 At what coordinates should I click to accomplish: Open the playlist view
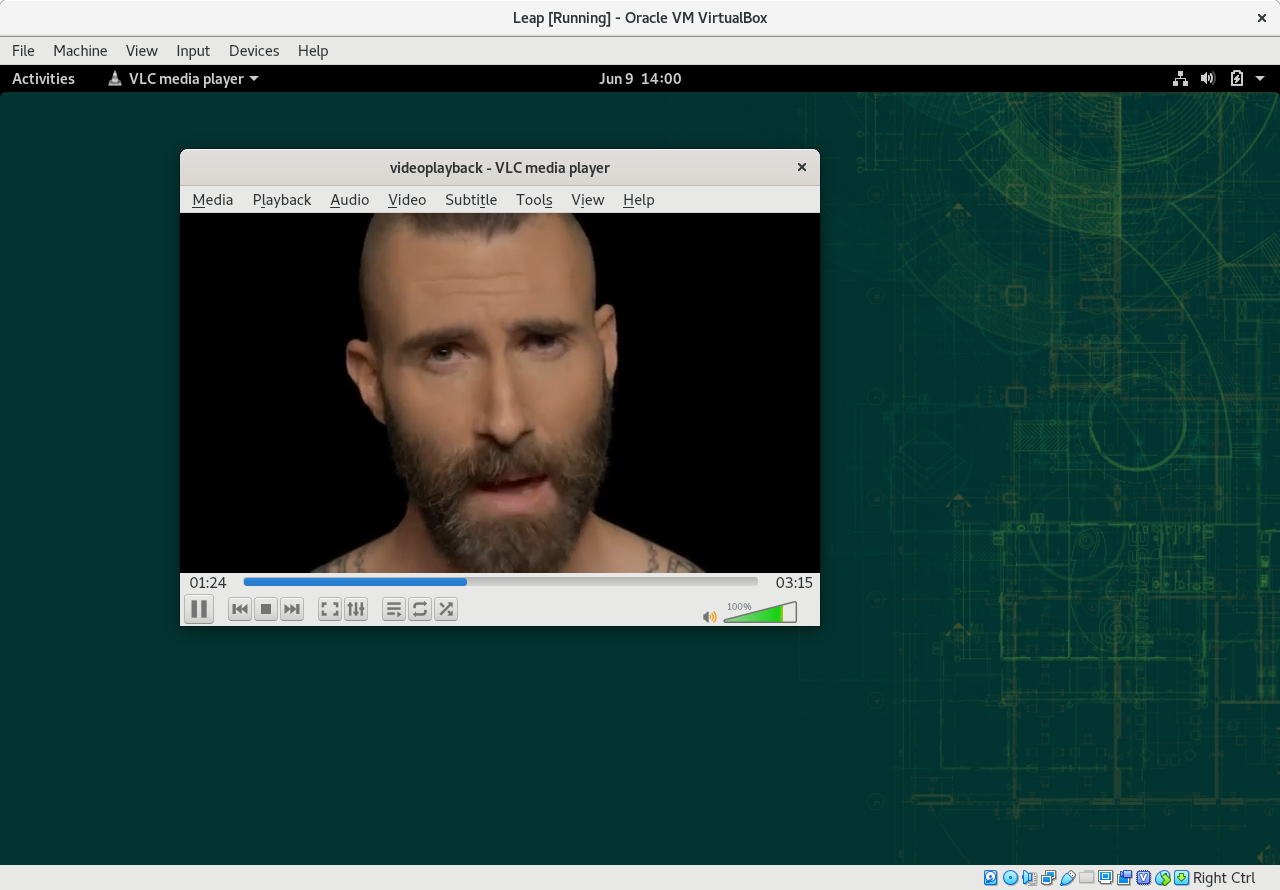point(394,609)
